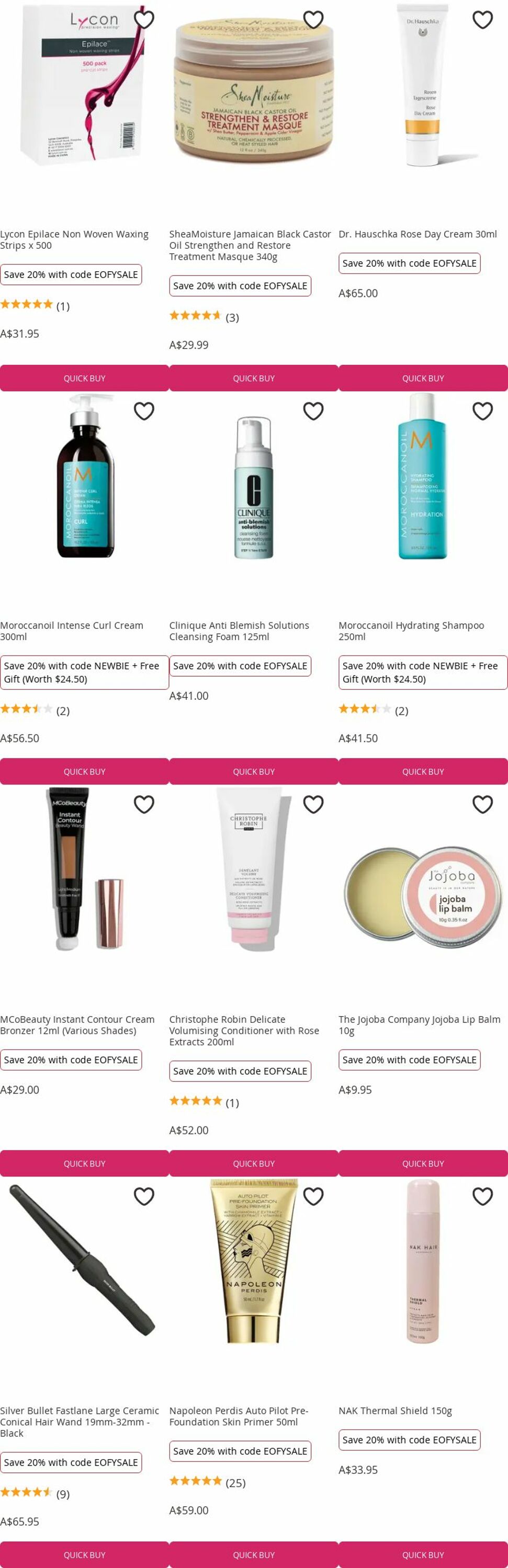508x1568 pixels.
Task: Quick buy the Clinique Cleansing Foam
Action: tap(254, 771)
